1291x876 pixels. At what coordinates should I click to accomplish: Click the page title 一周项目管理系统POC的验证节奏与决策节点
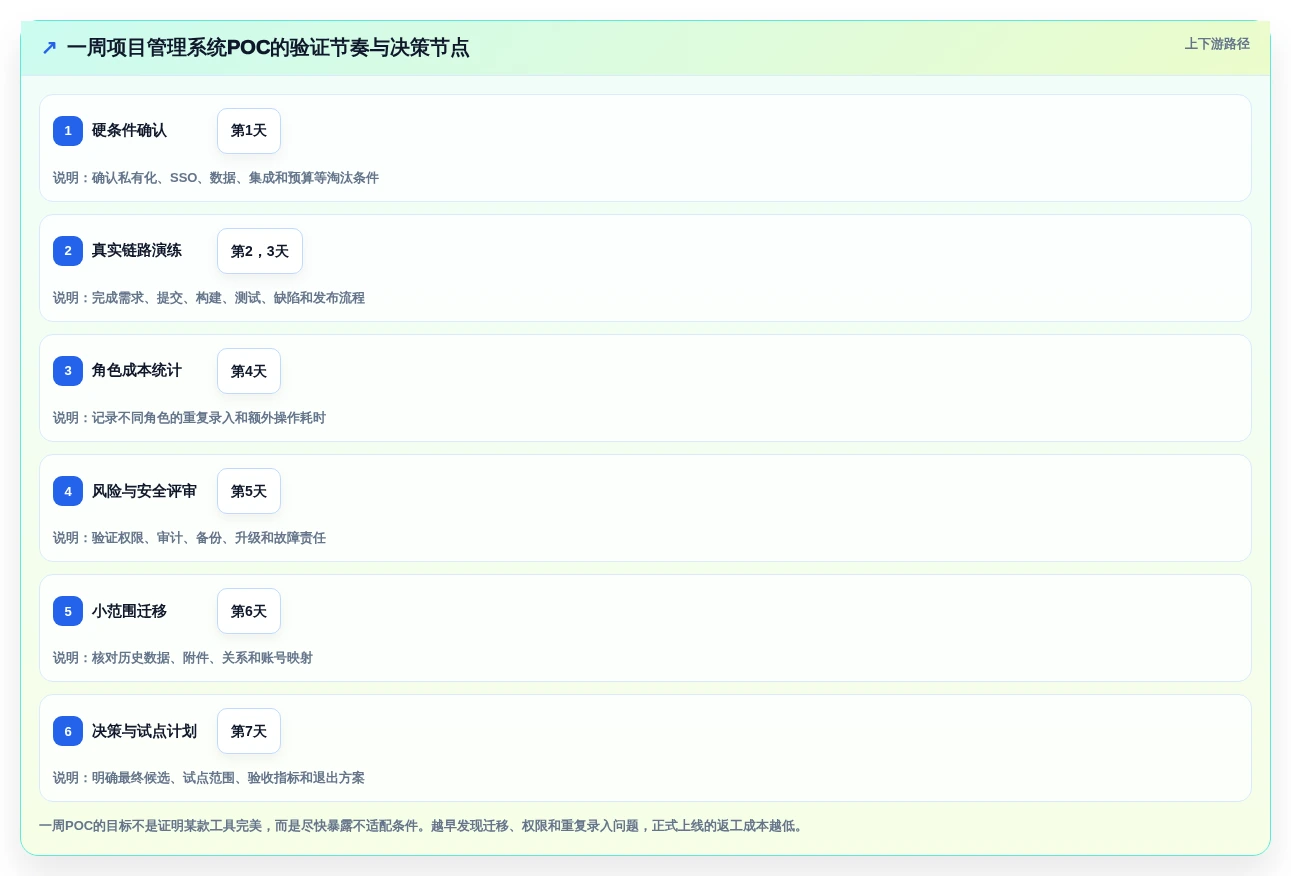(268, 48)
